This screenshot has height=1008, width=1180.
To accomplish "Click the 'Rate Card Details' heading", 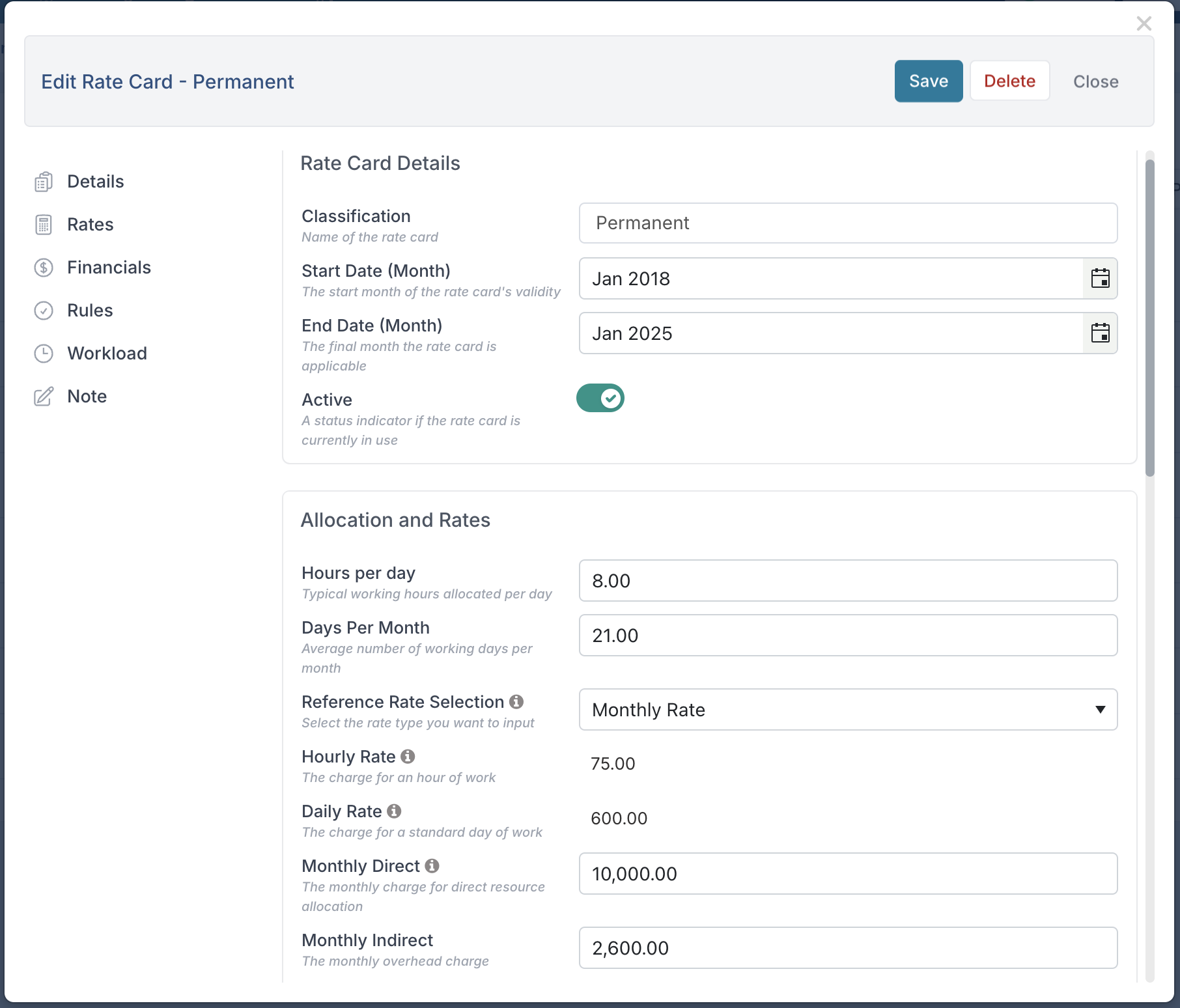I will click(x=380, y=163).
